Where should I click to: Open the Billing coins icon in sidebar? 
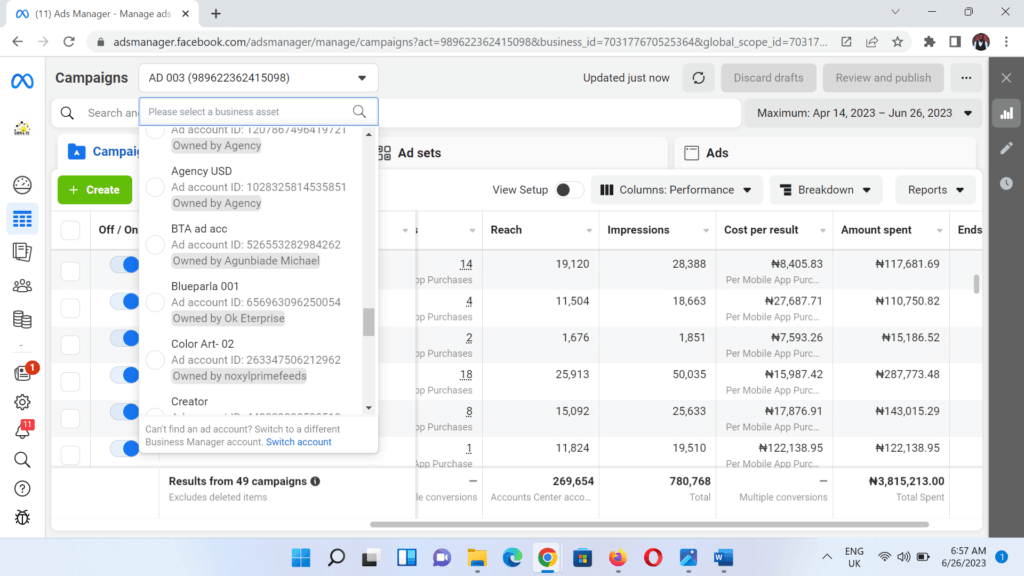(x=22, y=319)
